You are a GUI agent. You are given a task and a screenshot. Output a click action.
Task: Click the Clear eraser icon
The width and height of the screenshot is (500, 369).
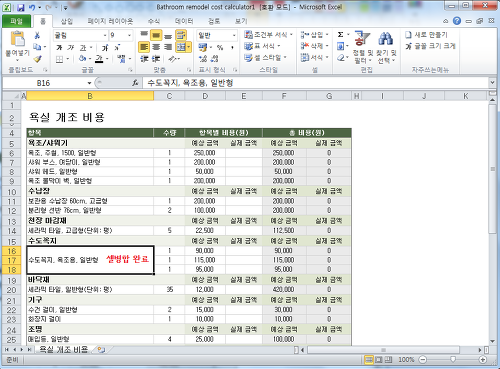pyautogui.click(x=340, y=58)
